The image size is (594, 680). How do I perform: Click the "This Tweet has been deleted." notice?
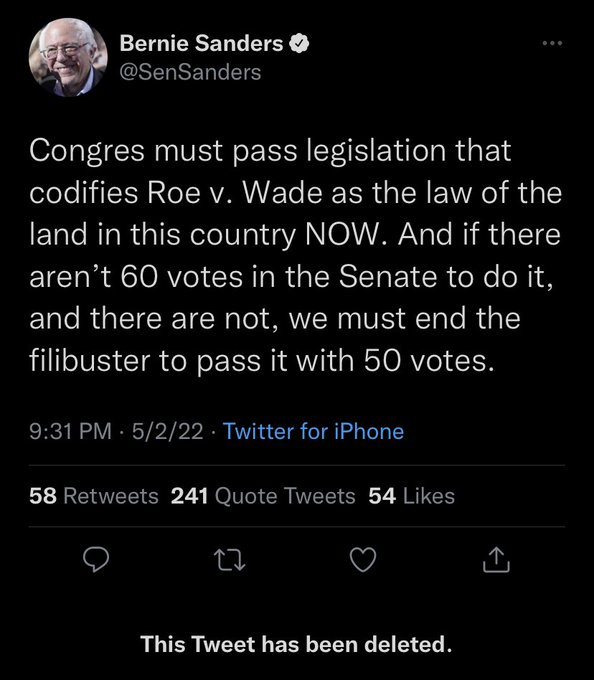[x=297, y=644]
